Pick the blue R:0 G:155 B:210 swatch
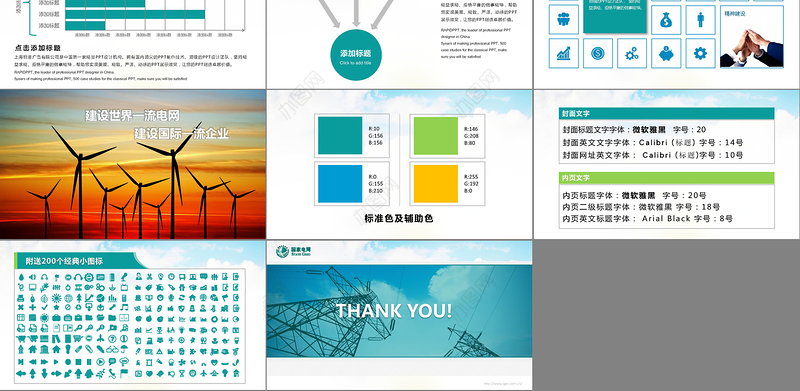Screen dimensions: 800x391 tap(340, 184)
